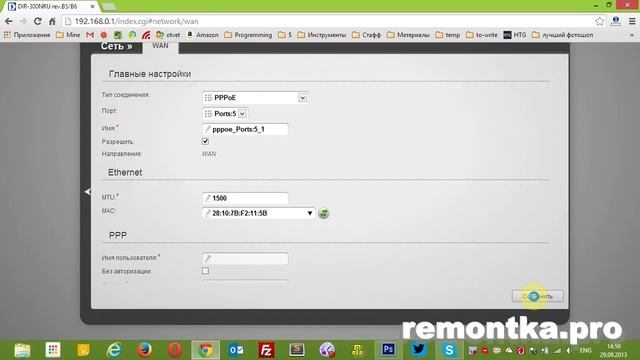Open the RSS feed bookmark icon
This screenshot has width=640, height=360.
tap(146, 35)
